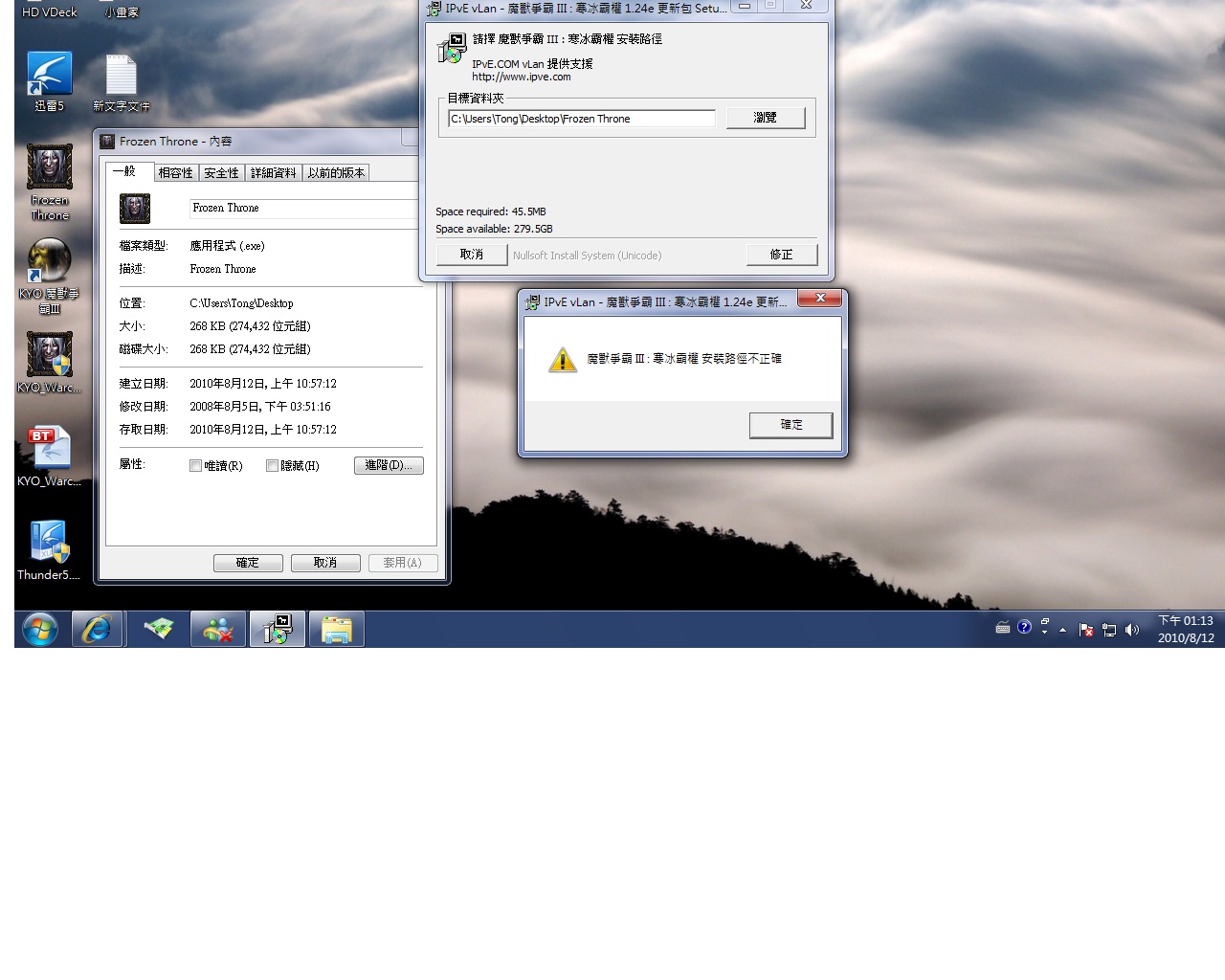This screenshot has height=980, width=1225.
Task: Switch to the 詳細資料 tab
Action: click(x=273, y=173)
